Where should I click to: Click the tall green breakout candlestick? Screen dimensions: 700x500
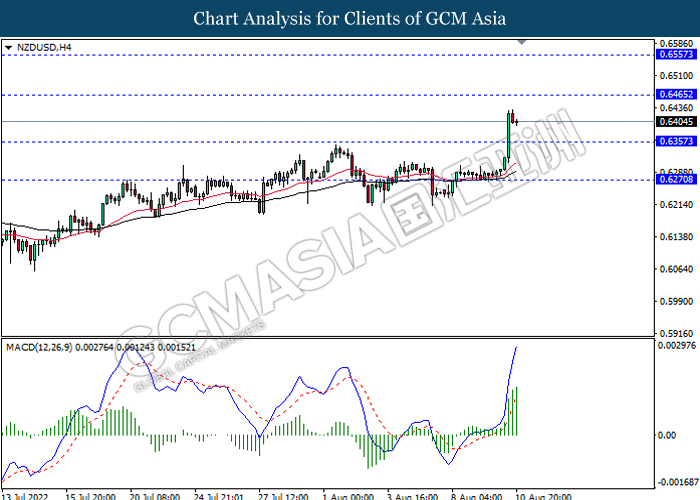pyautogui.click(x=508, y=136)
